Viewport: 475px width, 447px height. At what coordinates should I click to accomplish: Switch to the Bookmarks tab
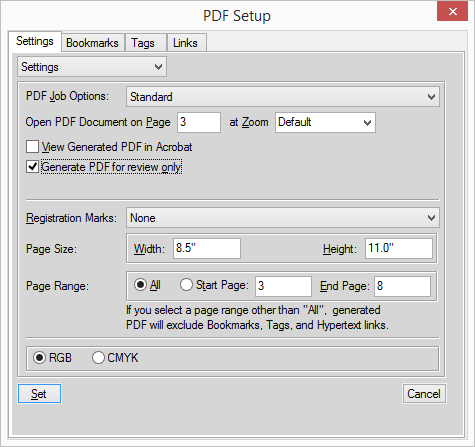(x=93, y=43)
